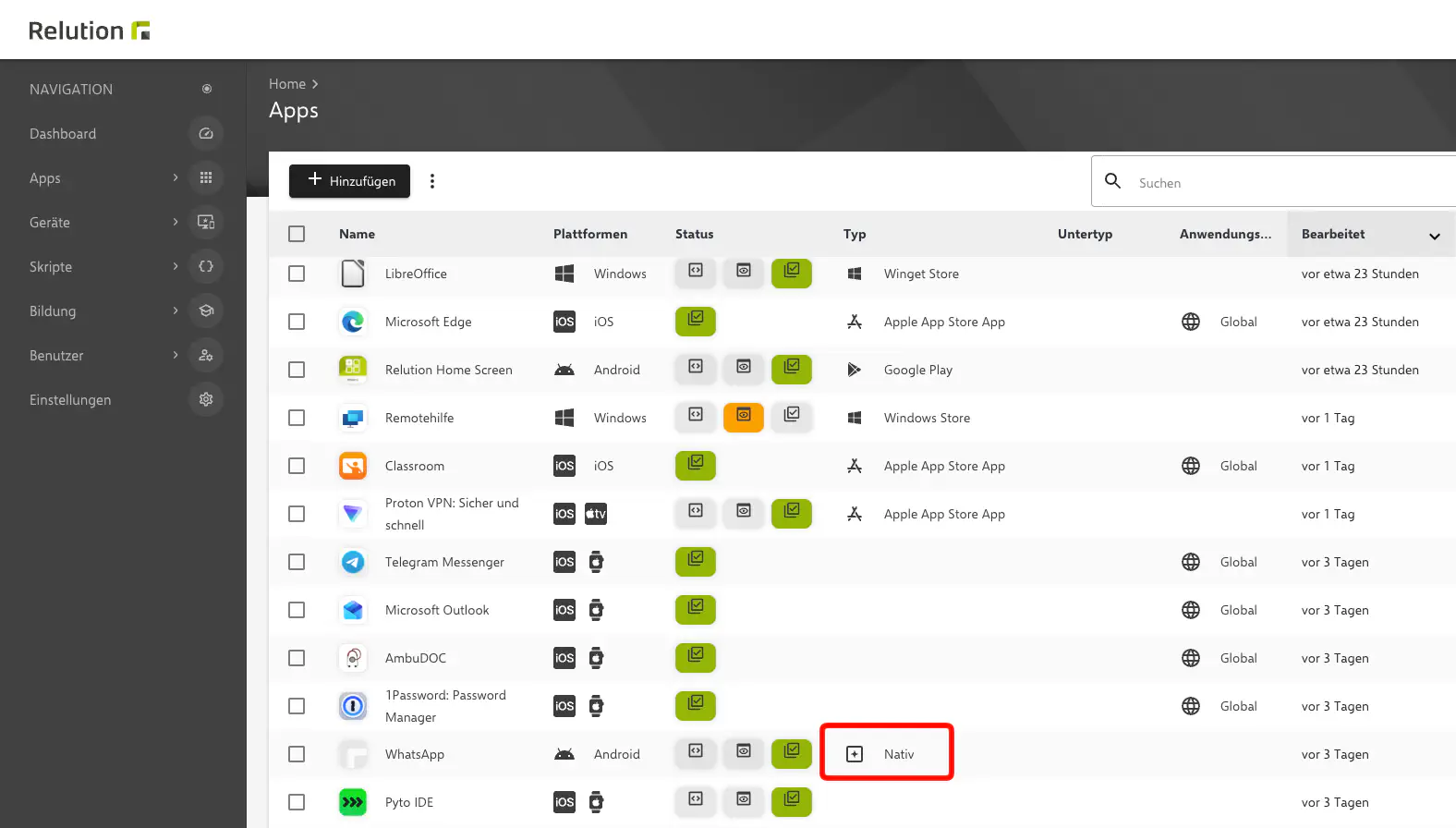Image resolution: width=1456 pixels, height=828 pixels.
Task: Click the Benutzer users icon
Action: 206,355
